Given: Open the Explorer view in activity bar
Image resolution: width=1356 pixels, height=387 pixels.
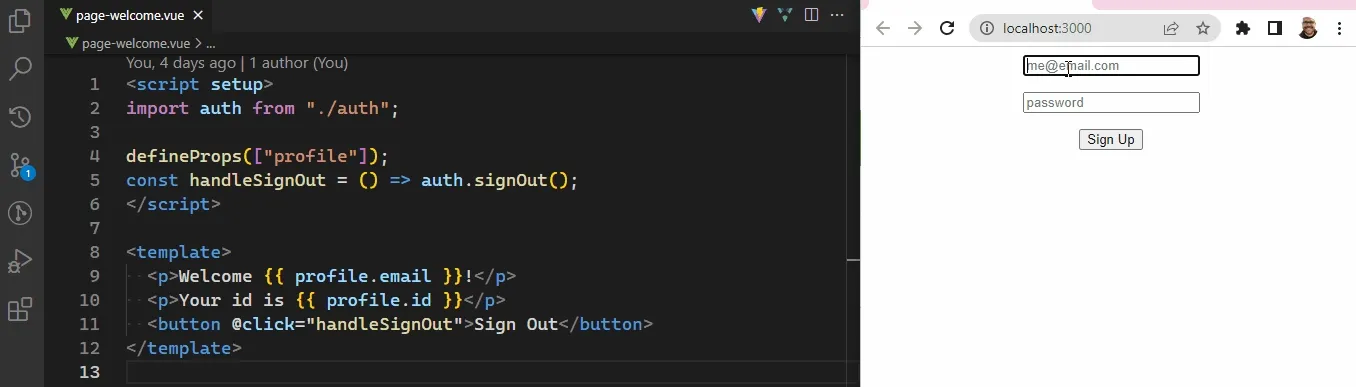Looking at the screenshot, I should 20,21.
